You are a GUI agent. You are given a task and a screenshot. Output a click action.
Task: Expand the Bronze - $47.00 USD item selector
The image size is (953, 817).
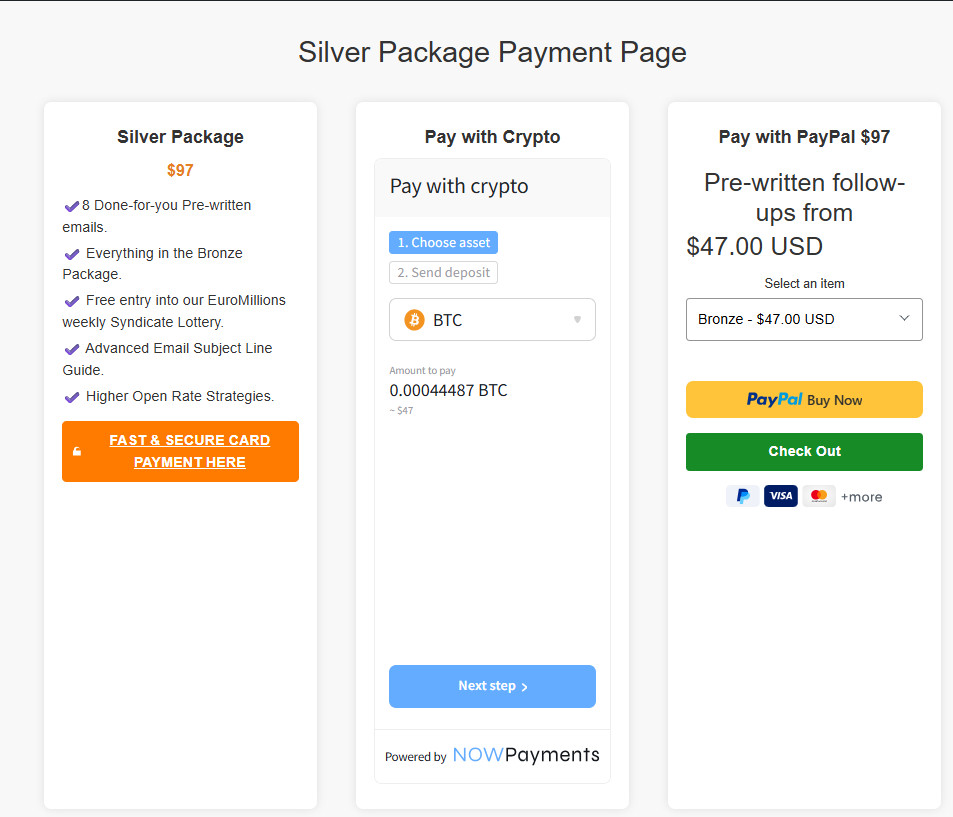coord(804,319)
